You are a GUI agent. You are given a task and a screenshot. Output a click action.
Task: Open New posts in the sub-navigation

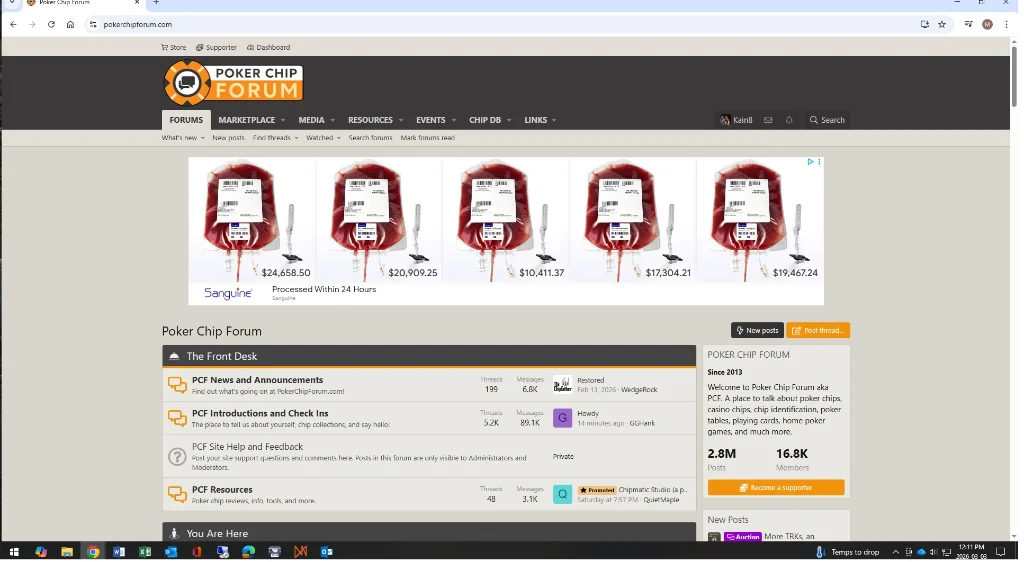[x=229, y=138]
